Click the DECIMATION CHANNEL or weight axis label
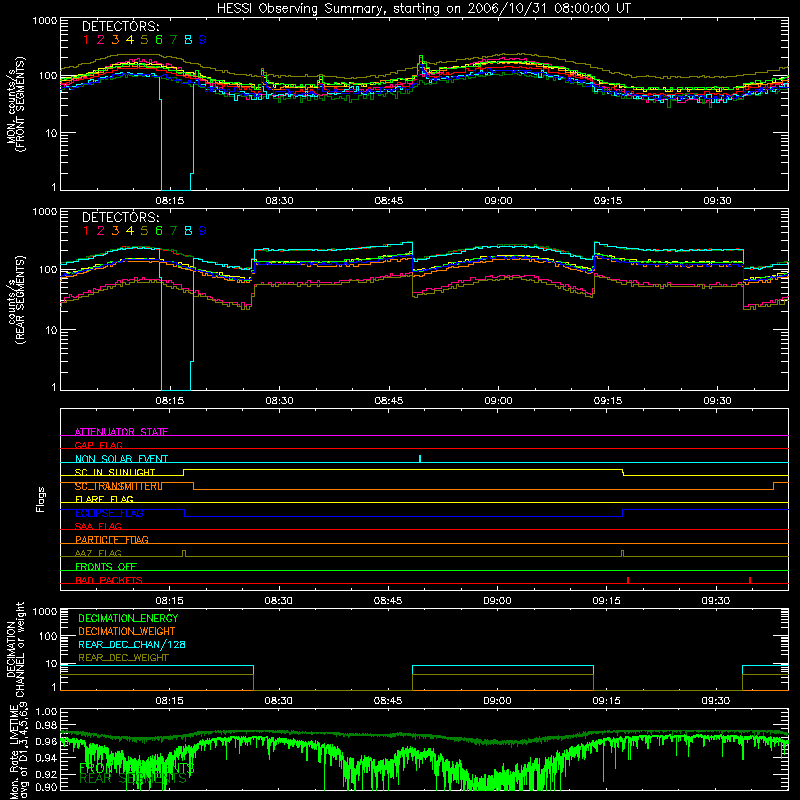 tap(16, 649)
